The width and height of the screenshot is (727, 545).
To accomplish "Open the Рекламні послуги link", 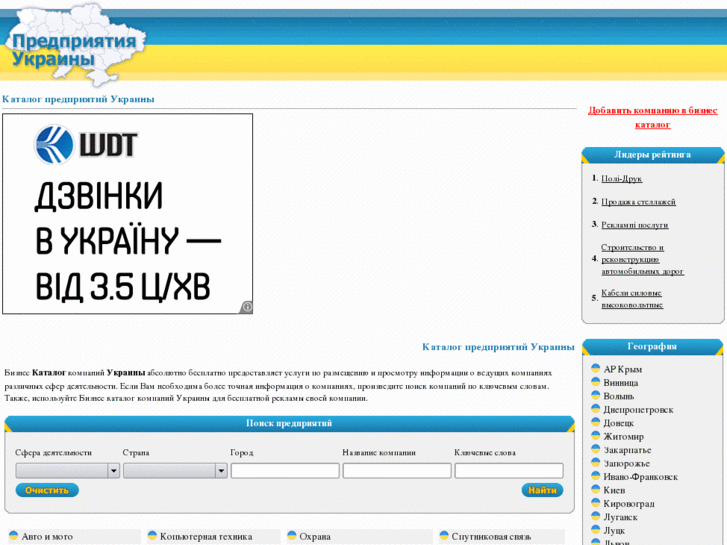I will (x=635, y=225).
